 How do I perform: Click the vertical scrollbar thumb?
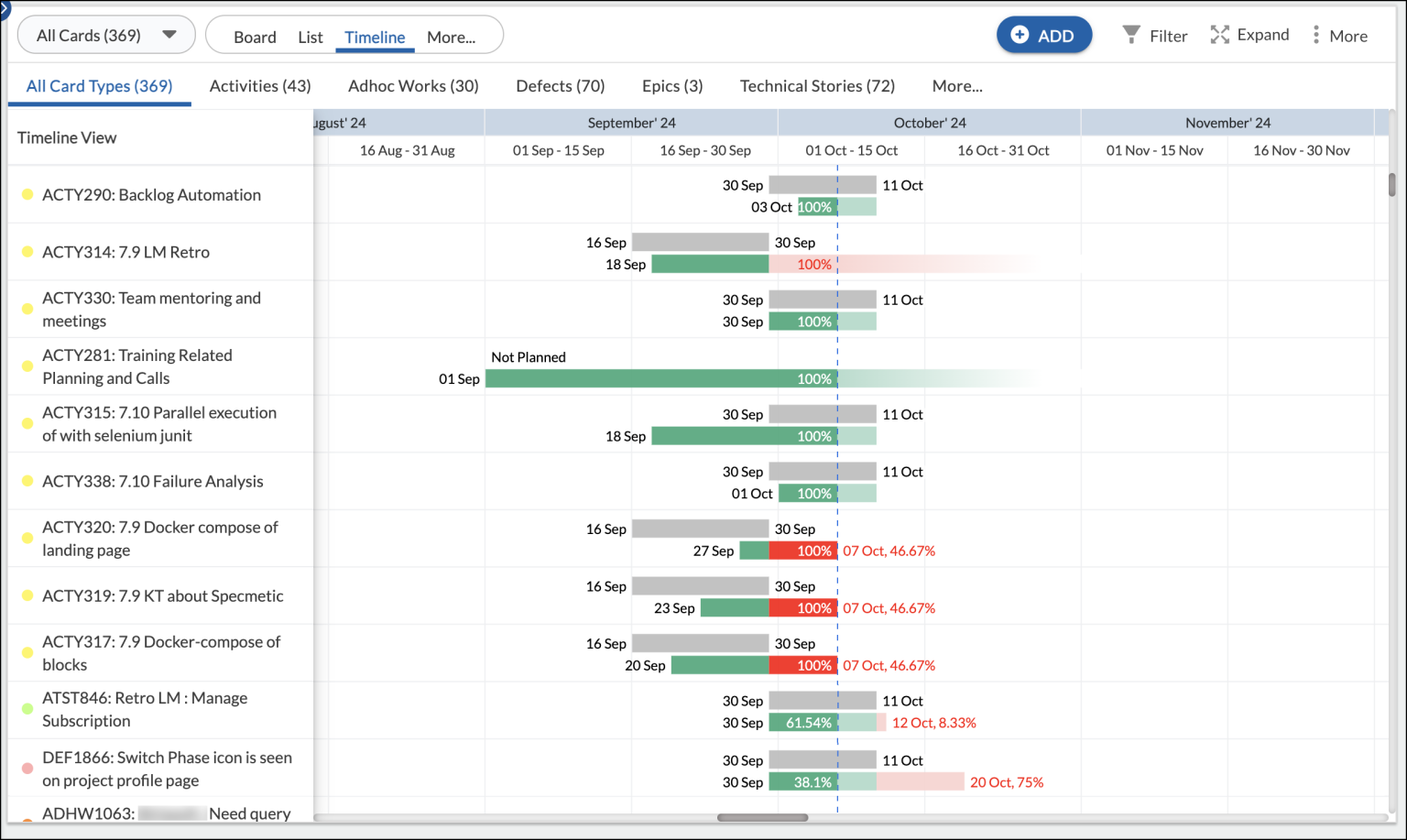click(x=1392, y=184)
